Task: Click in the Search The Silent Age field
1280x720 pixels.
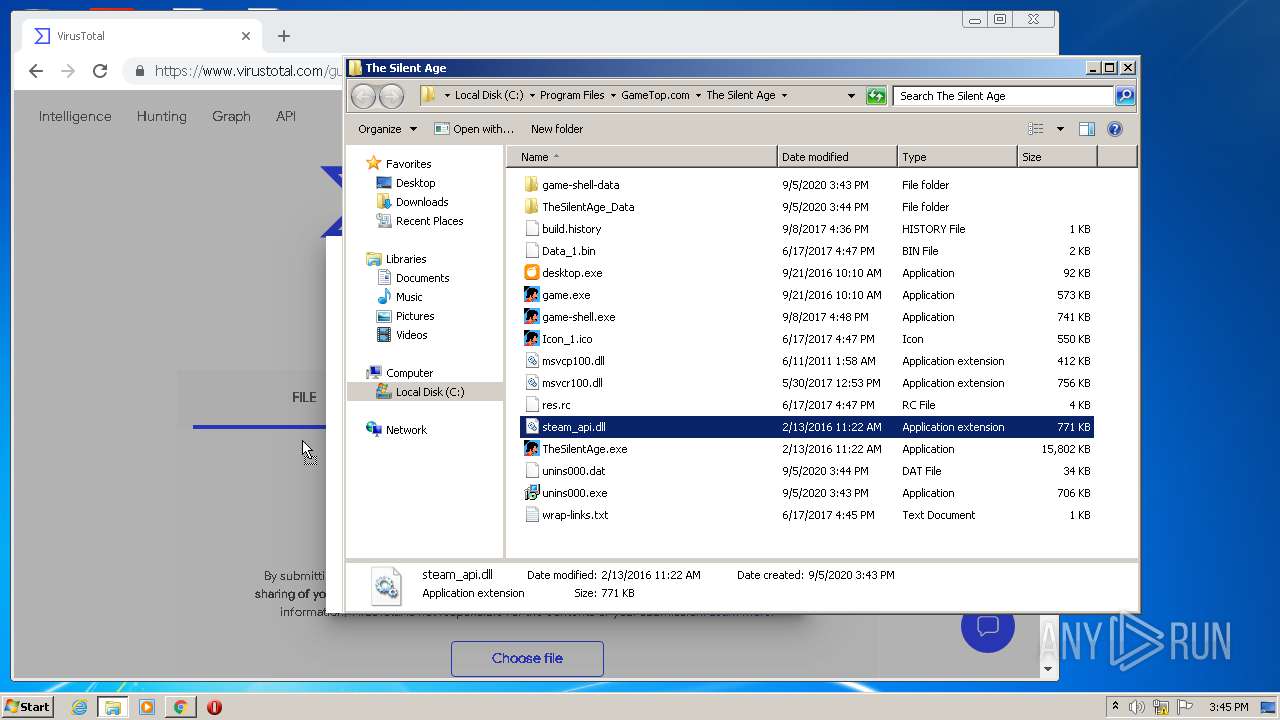Action: [x=1003, y=96]
